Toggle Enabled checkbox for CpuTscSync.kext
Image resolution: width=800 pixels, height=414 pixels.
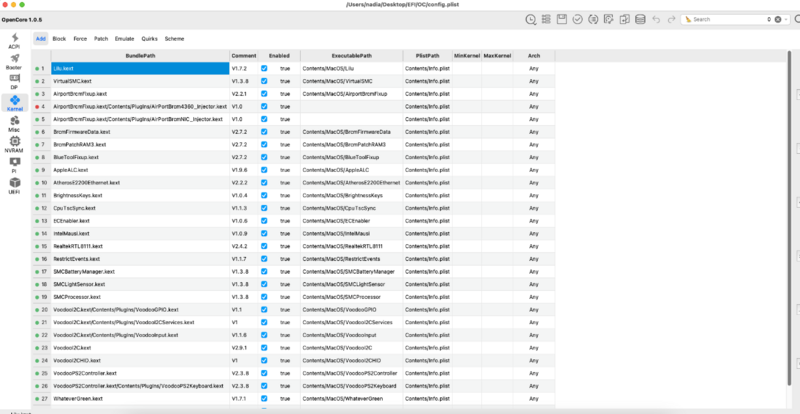point(264,208)
